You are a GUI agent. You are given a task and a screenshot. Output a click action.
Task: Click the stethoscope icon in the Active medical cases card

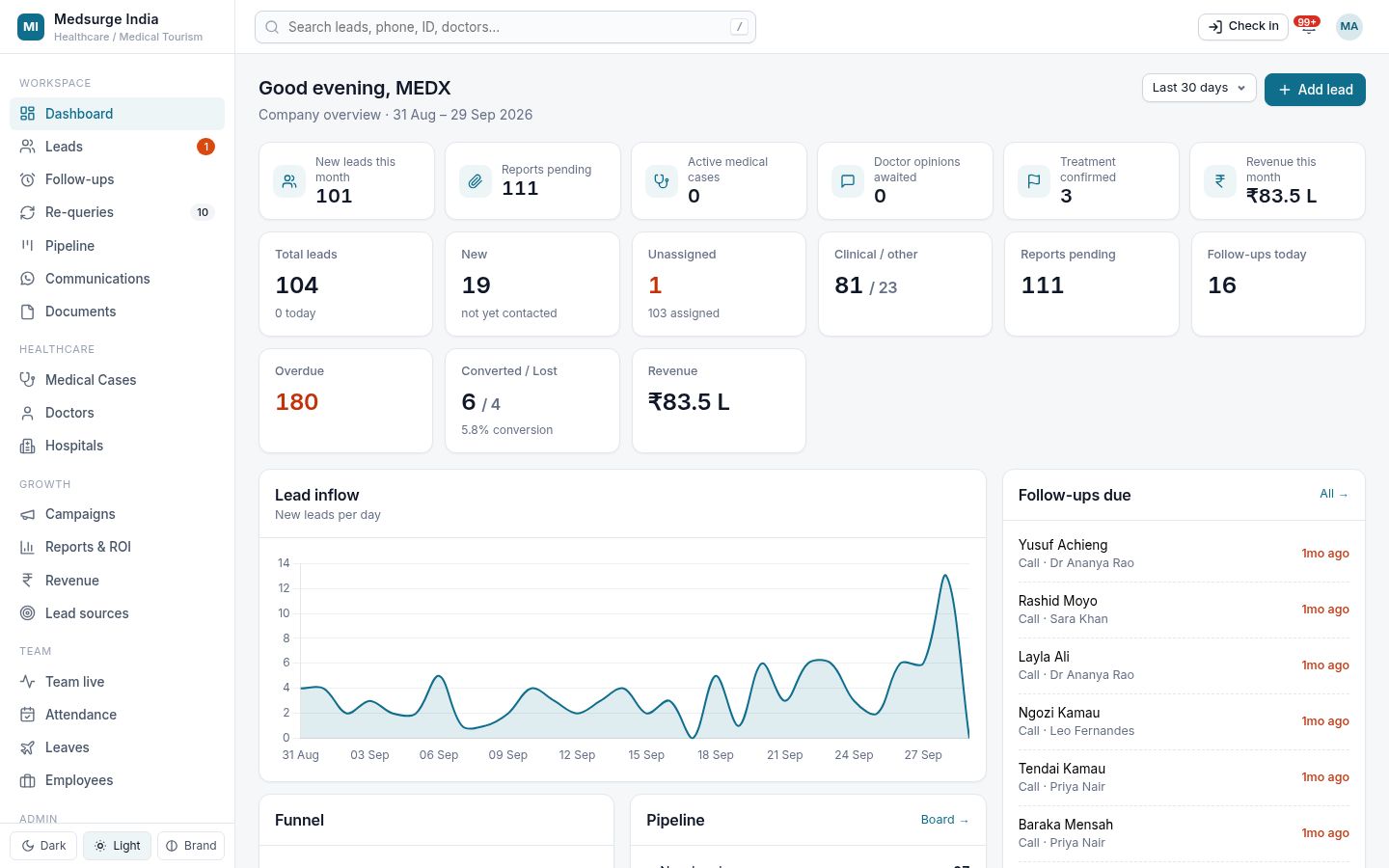point(662,181)
